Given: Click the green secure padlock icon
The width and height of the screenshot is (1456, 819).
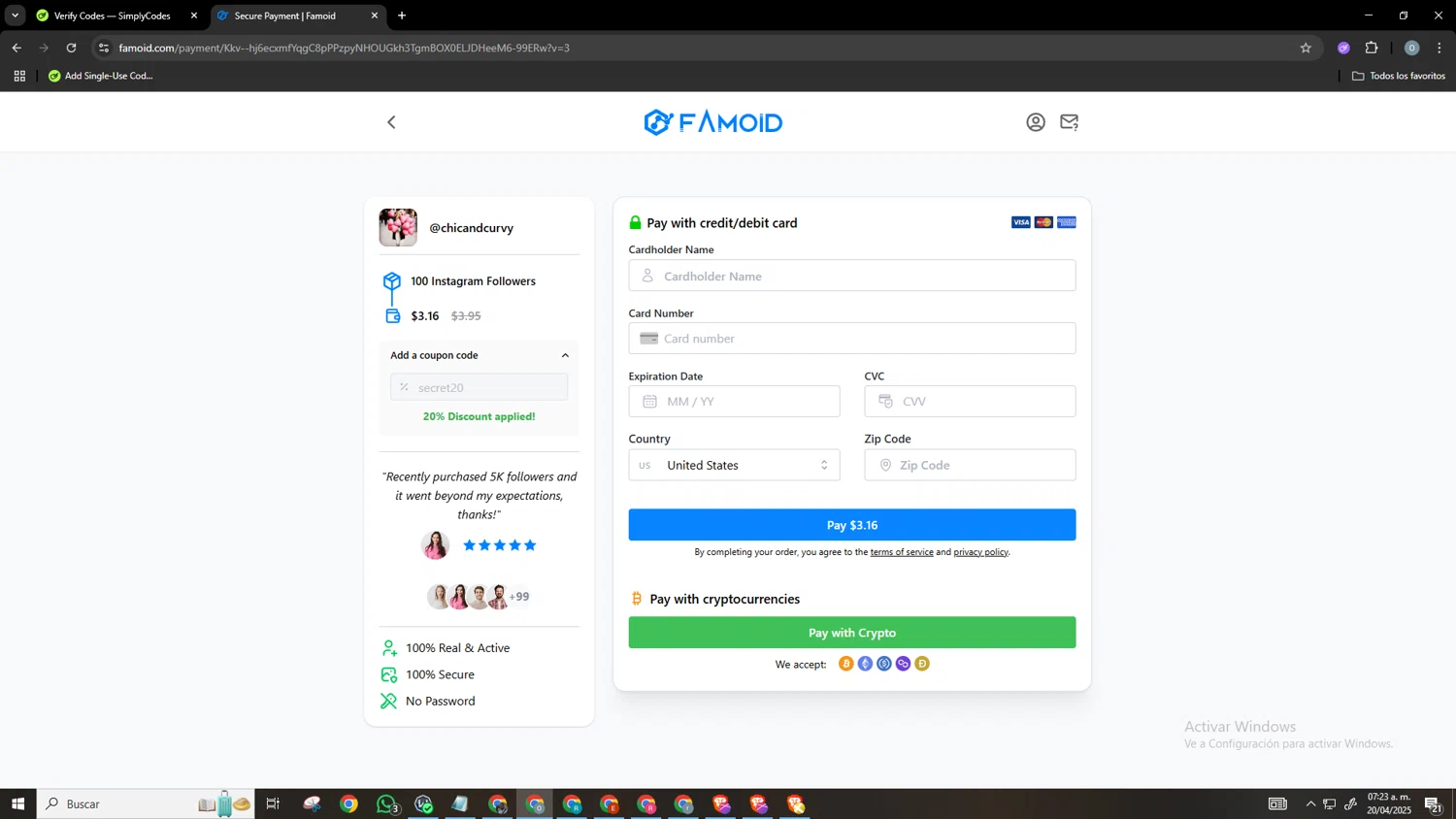Looking at the screenshot, I should point(635,222).
